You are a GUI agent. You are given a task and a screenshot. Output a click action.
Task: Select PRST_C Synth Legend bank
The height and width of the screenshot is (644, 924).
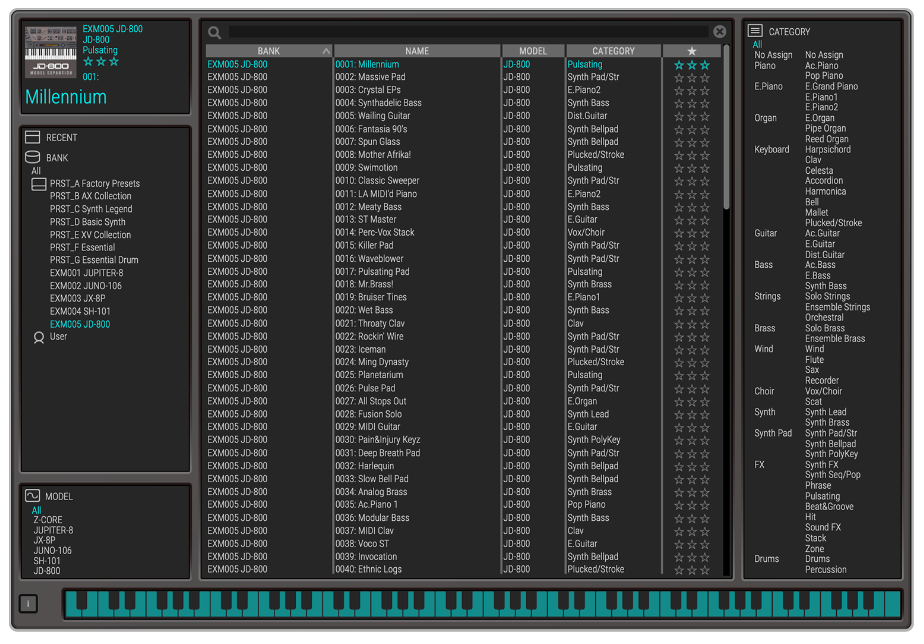coord(91,209)
